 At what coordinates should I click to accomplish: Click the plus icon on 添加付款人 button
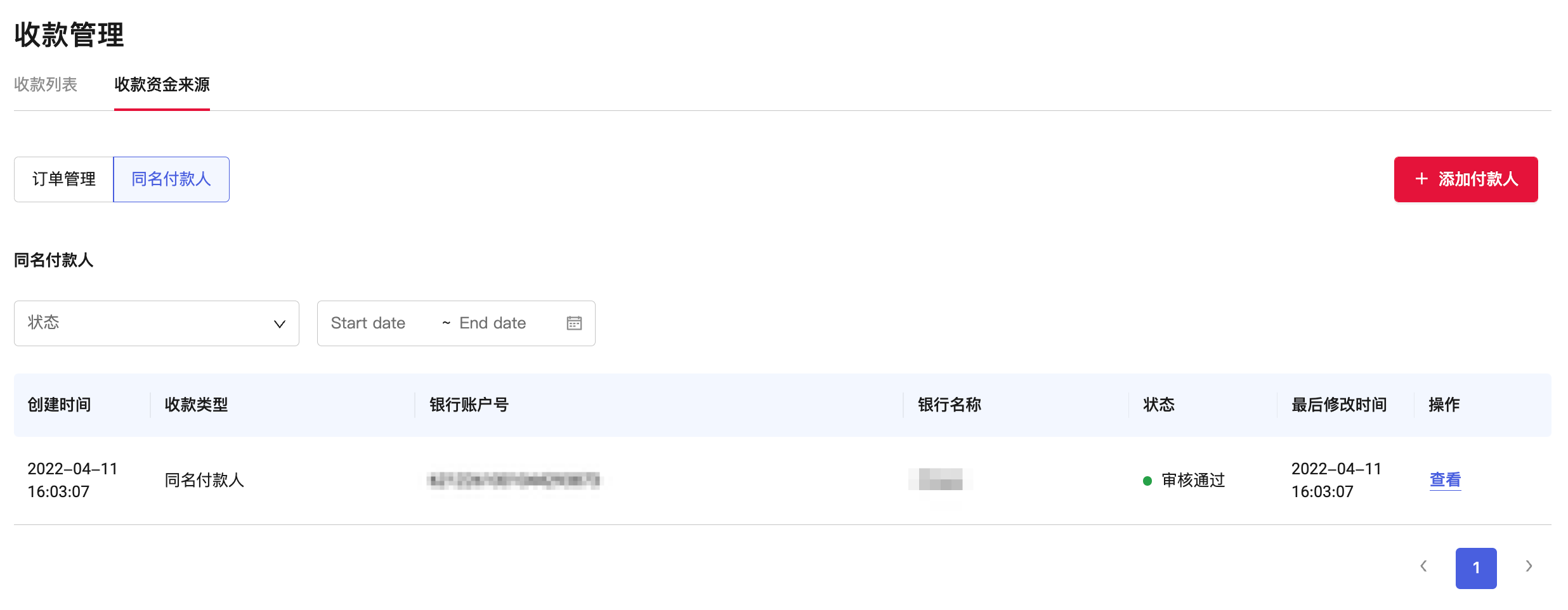click(1421, 179)
